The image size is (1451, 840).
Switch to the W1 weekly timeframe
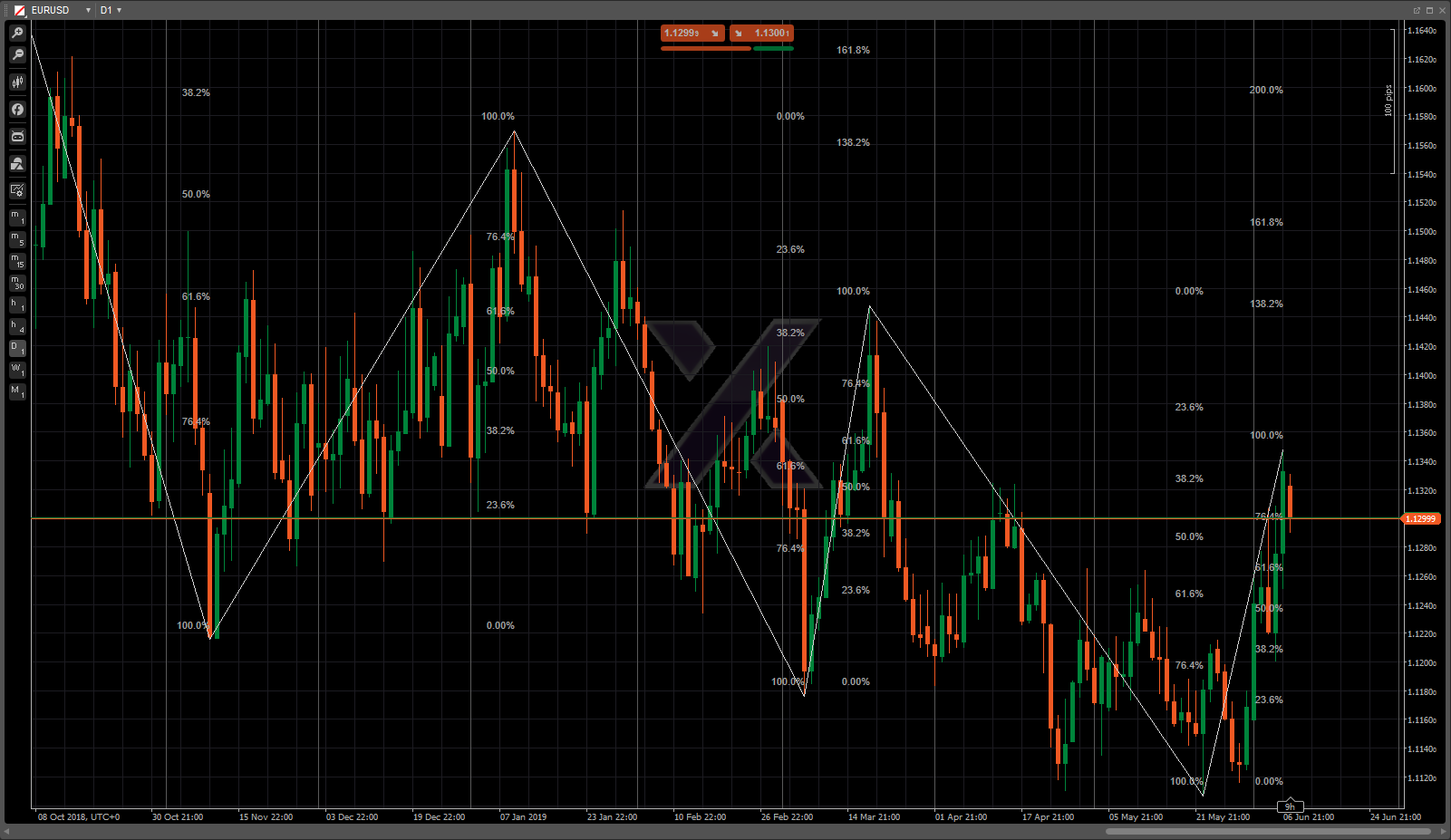click(x=17, y=370)
